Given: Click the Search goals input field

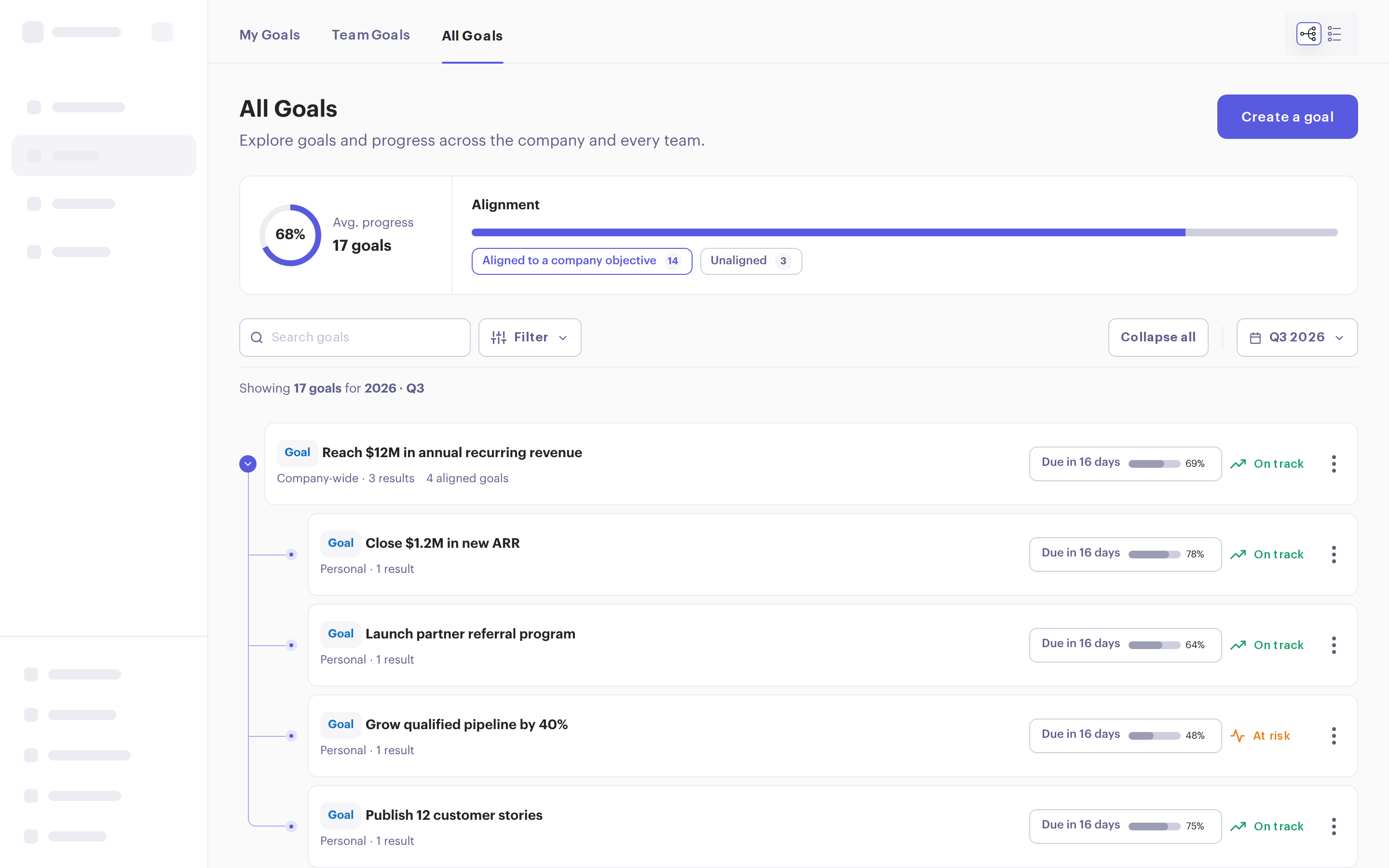Looking at the screenshot, I should tap(354, 338).
